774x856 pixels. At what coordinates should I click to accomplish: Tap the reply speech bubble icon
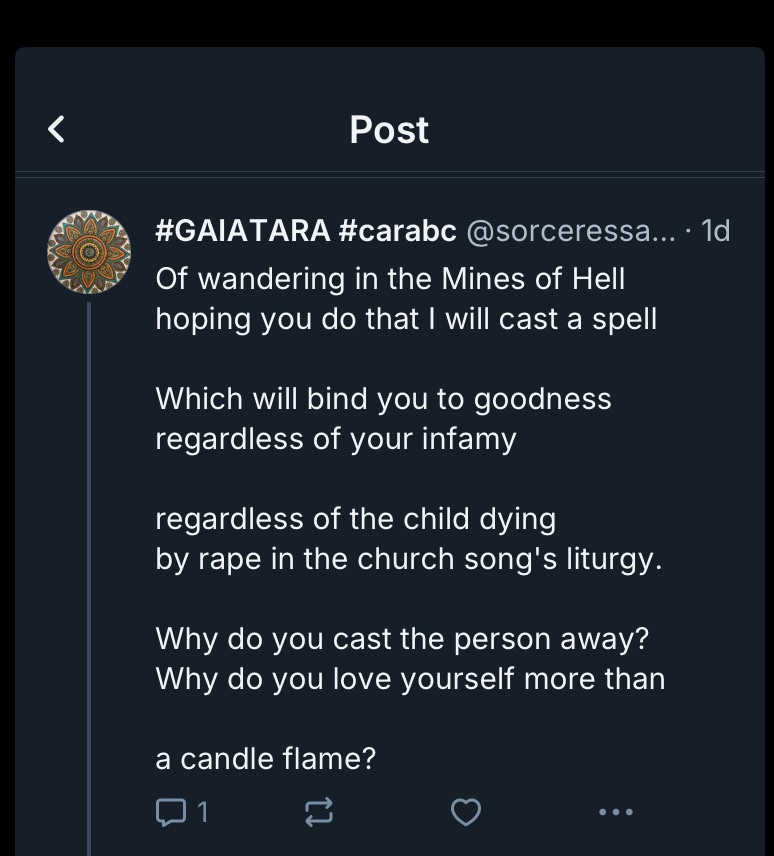tap(171, 812)
